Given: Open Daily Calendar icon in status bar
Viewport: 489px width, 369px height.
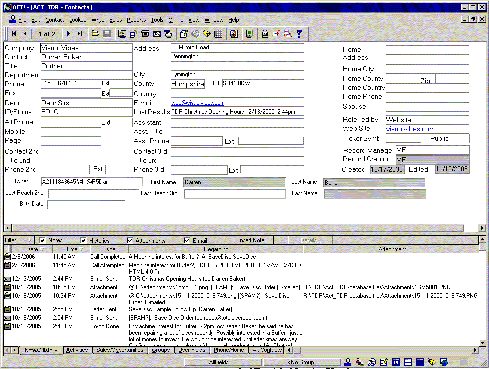Looking at the screenshot, I should 396,362.
